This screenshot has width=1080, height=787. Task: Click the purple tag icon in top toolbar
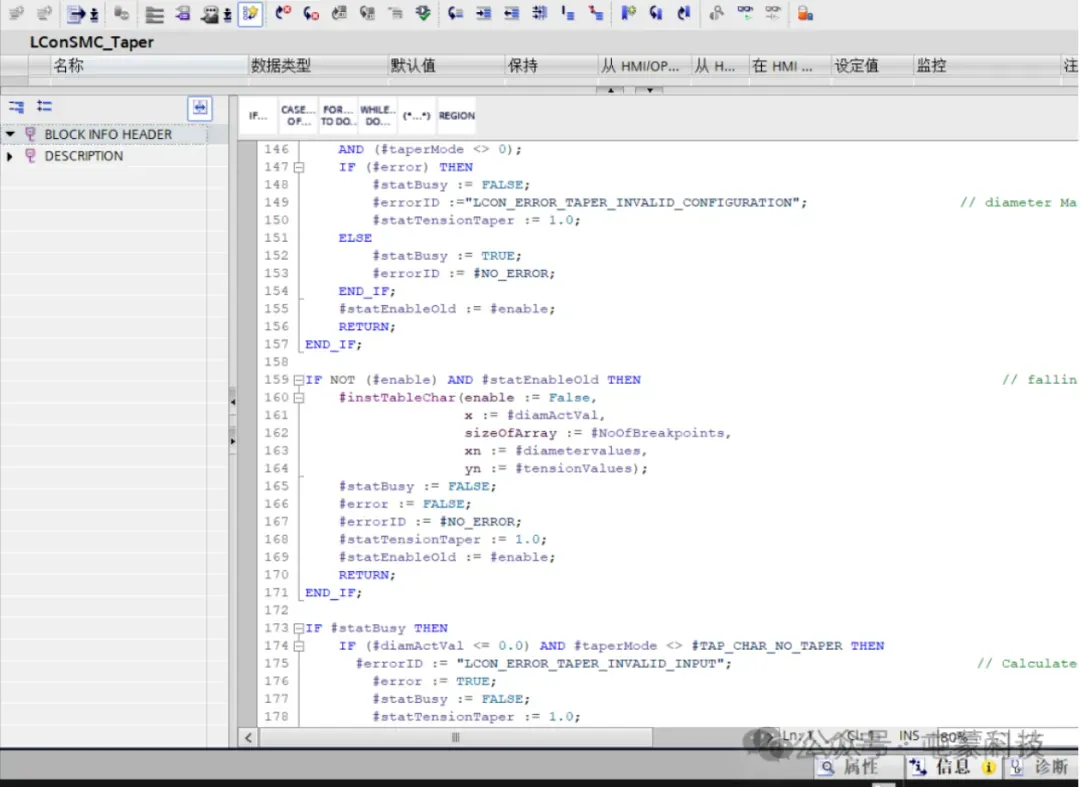pos(183,13)
